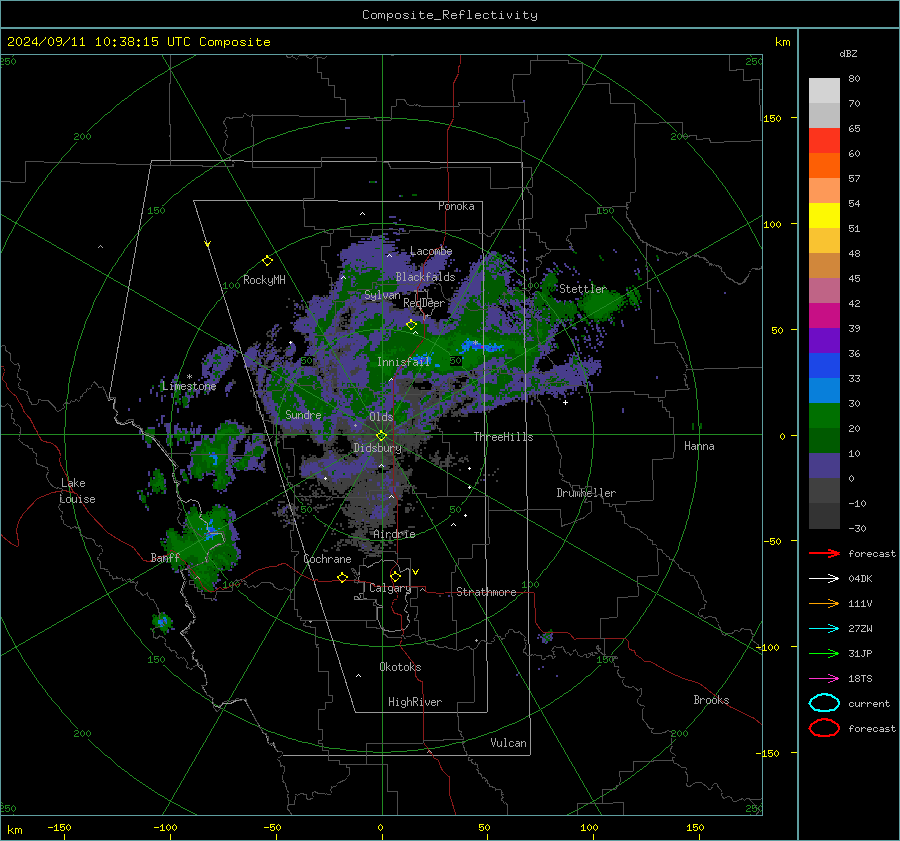Pick the bright green 20-30 dBZ swatch
This screenshot has height=841, width=900.
tap(824, 416)
